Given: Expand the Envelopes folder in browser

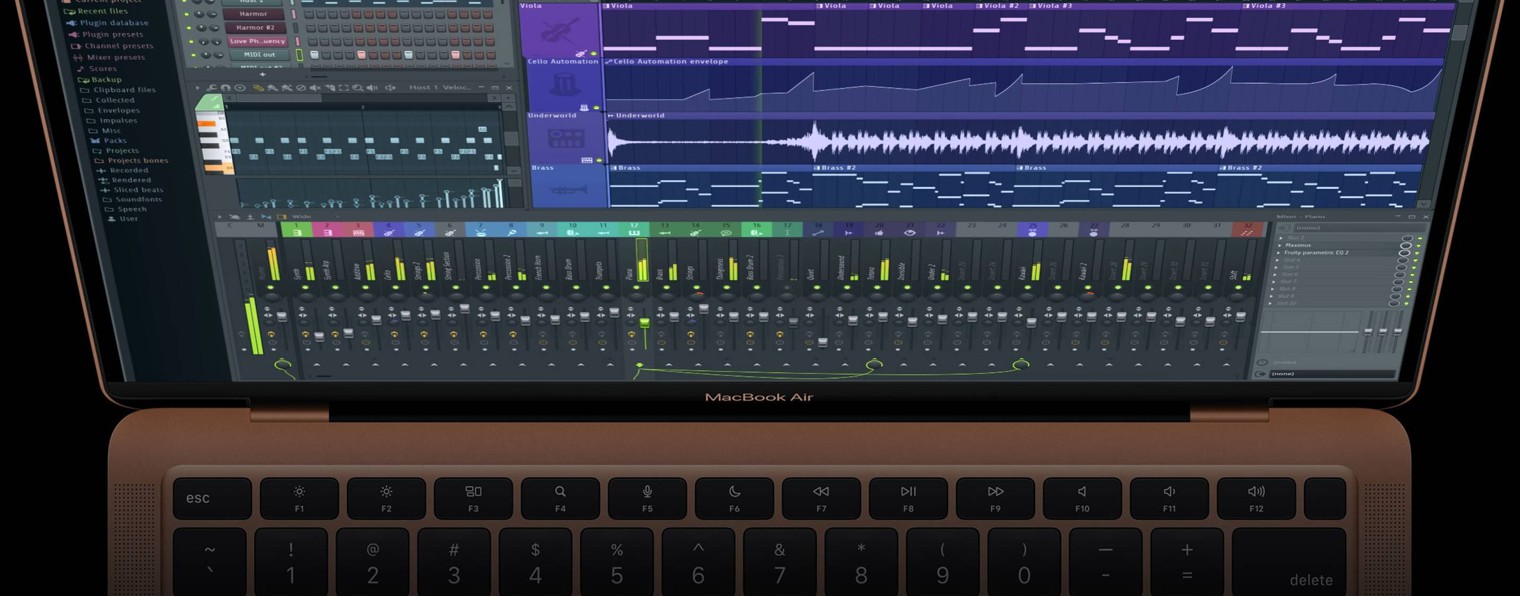Looking at the screenshot, I should (x=112, y=110).
